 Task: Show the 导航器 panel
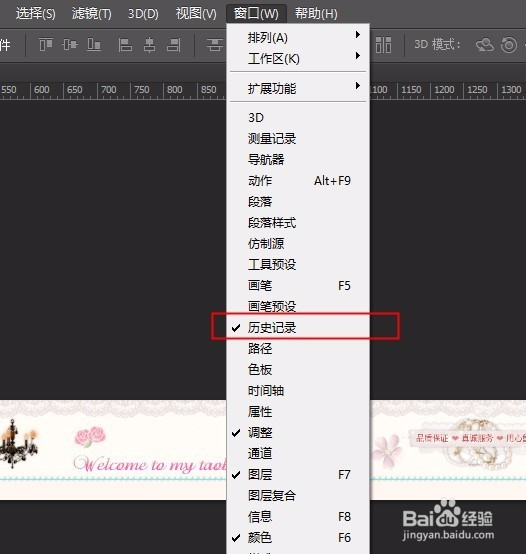coord(298,159)
